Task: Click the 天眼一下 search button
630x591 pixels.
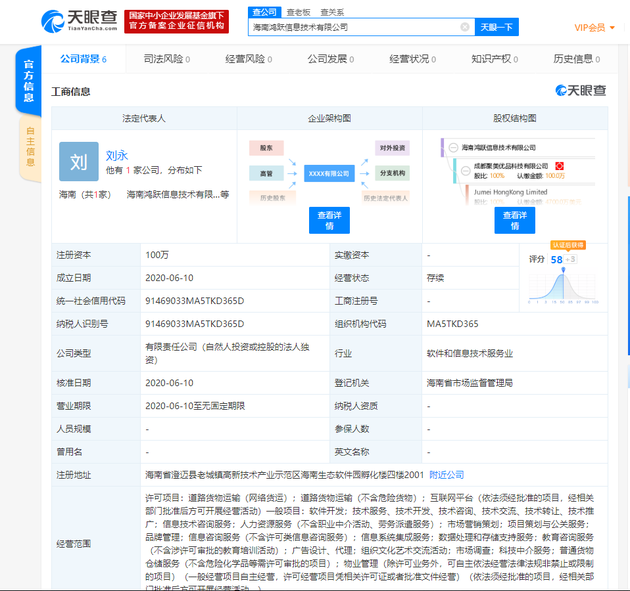Action: pyautogui.click(x=497, y=27)
